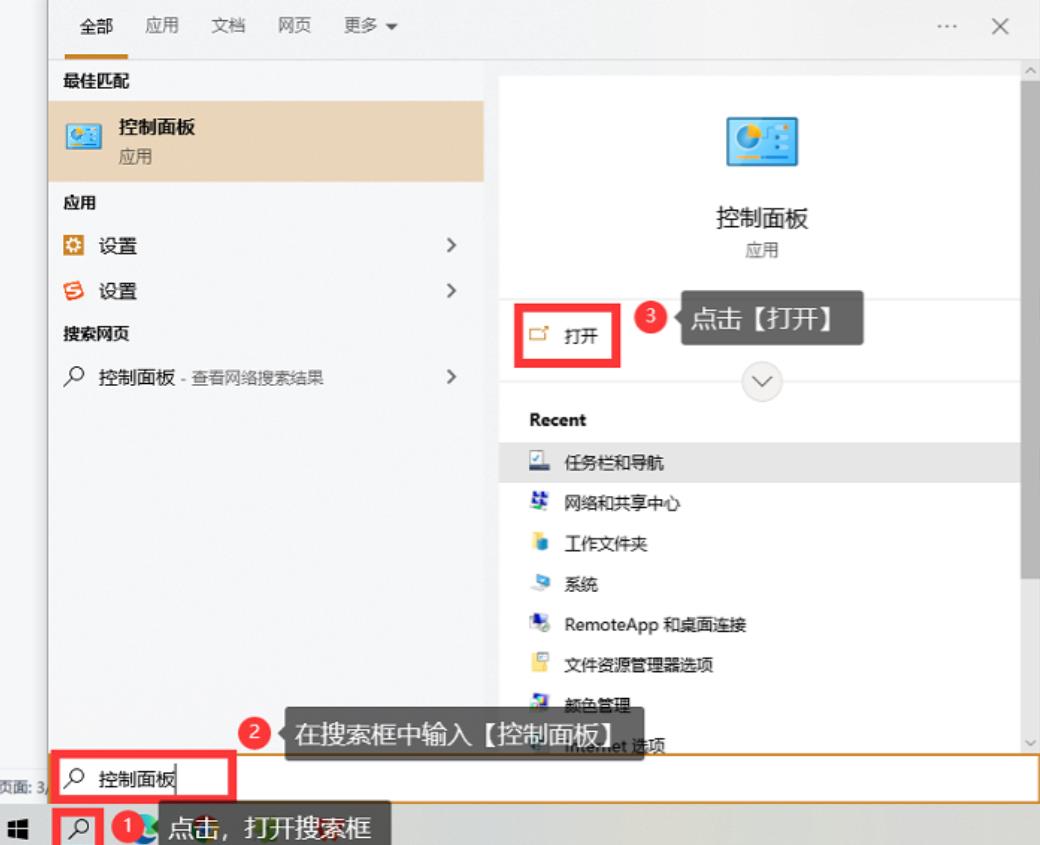Click the scrollbar up arrow in preview pane

tap(1030, 70)
